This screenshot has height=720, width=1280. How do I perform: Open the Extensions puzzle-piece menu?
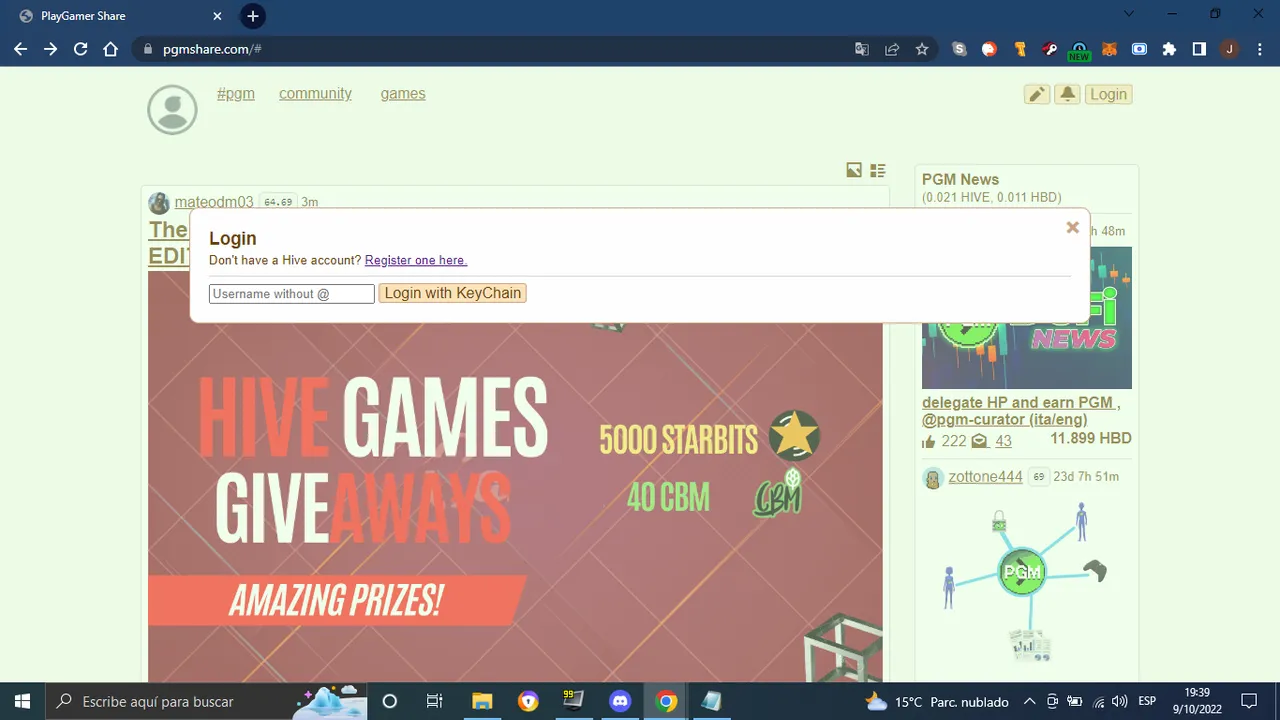pos(1169,49)
